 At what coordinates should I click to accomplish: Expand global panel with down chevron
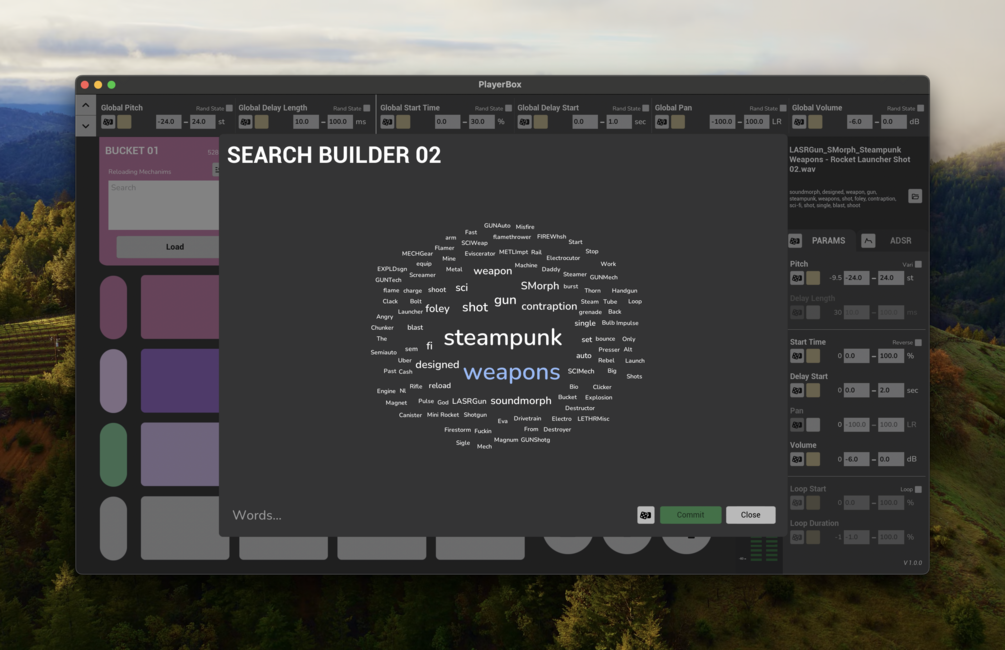click(86, 126)
